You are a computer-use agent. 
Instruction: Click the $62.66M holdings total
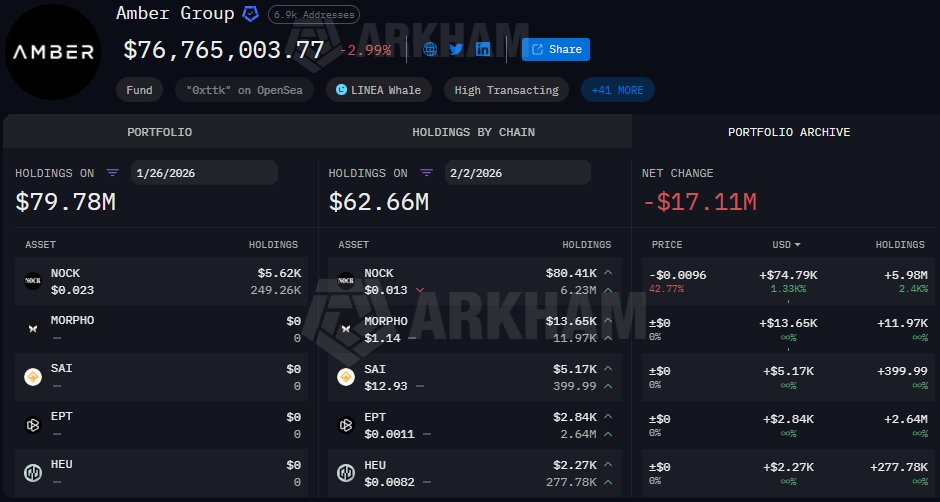tap(378, 202)
